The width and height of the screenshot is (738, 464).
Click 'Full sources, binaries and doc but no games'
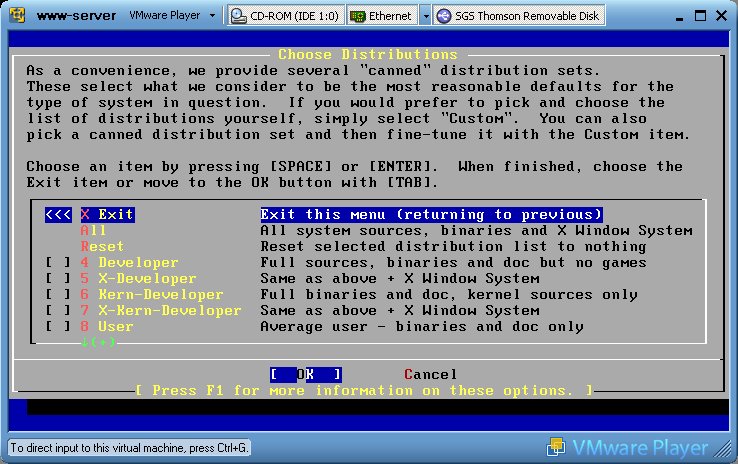click(x=453, y=263)
